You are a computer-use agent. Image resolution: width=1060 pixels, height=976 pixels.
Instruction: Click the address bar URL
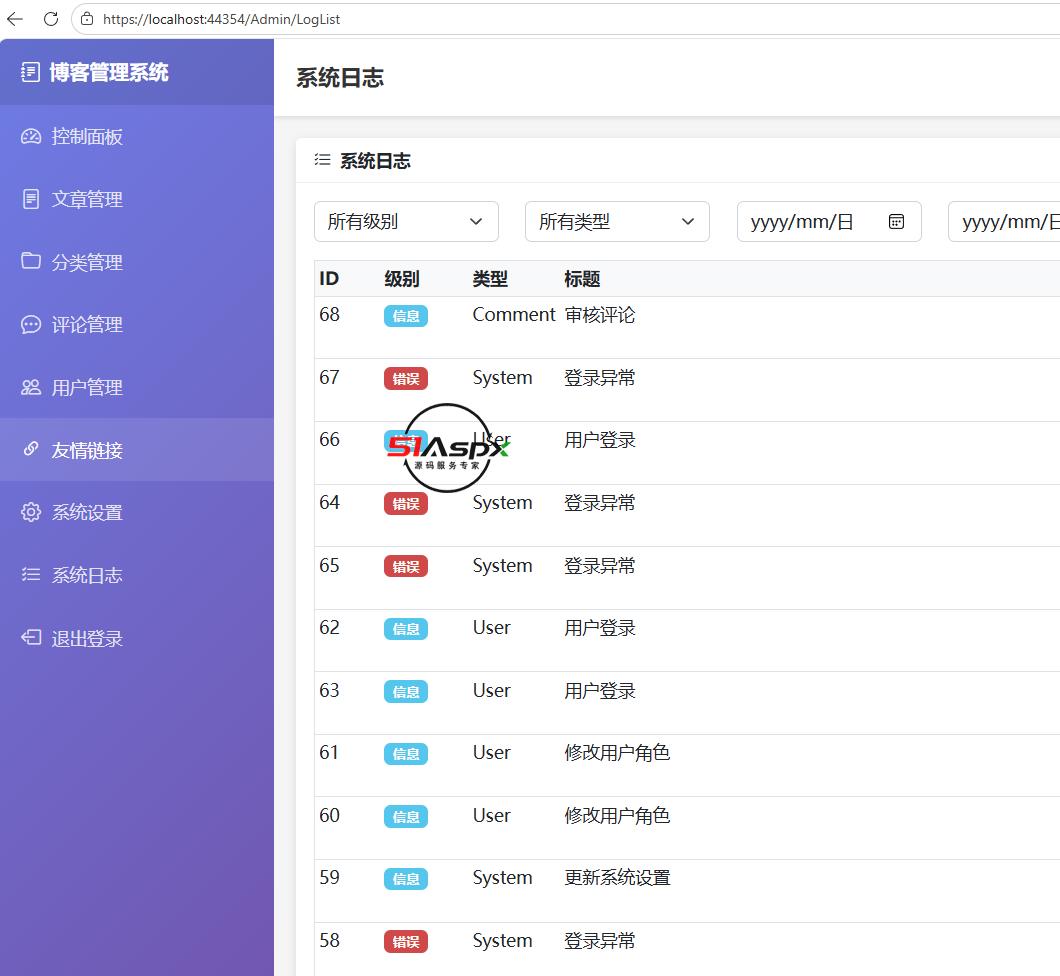pos(221,19)
